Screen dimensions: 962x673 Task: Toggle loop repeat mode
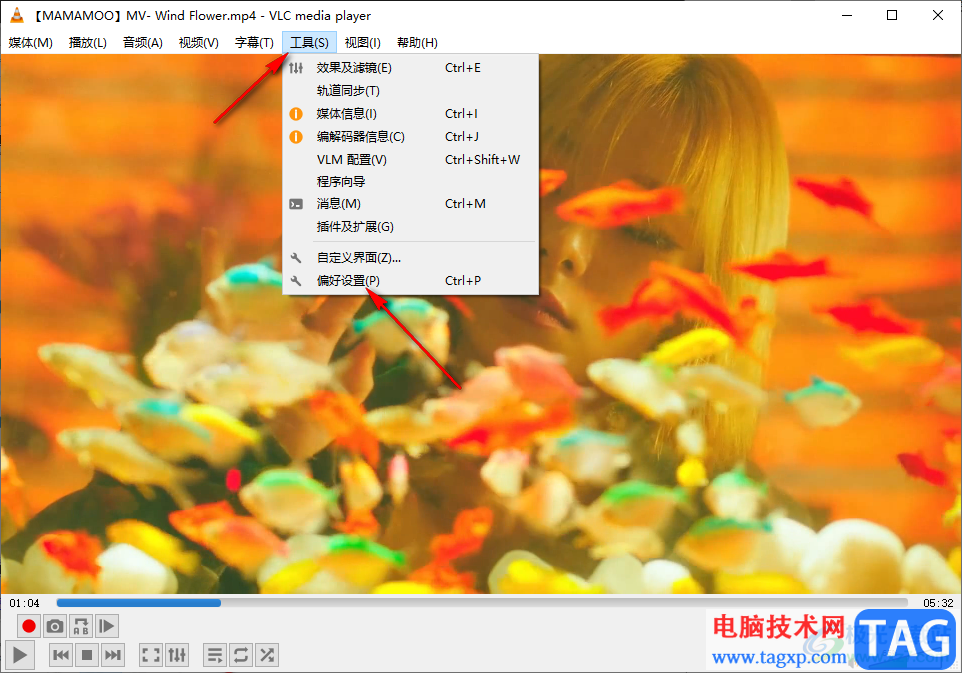(x=241, y=655)
